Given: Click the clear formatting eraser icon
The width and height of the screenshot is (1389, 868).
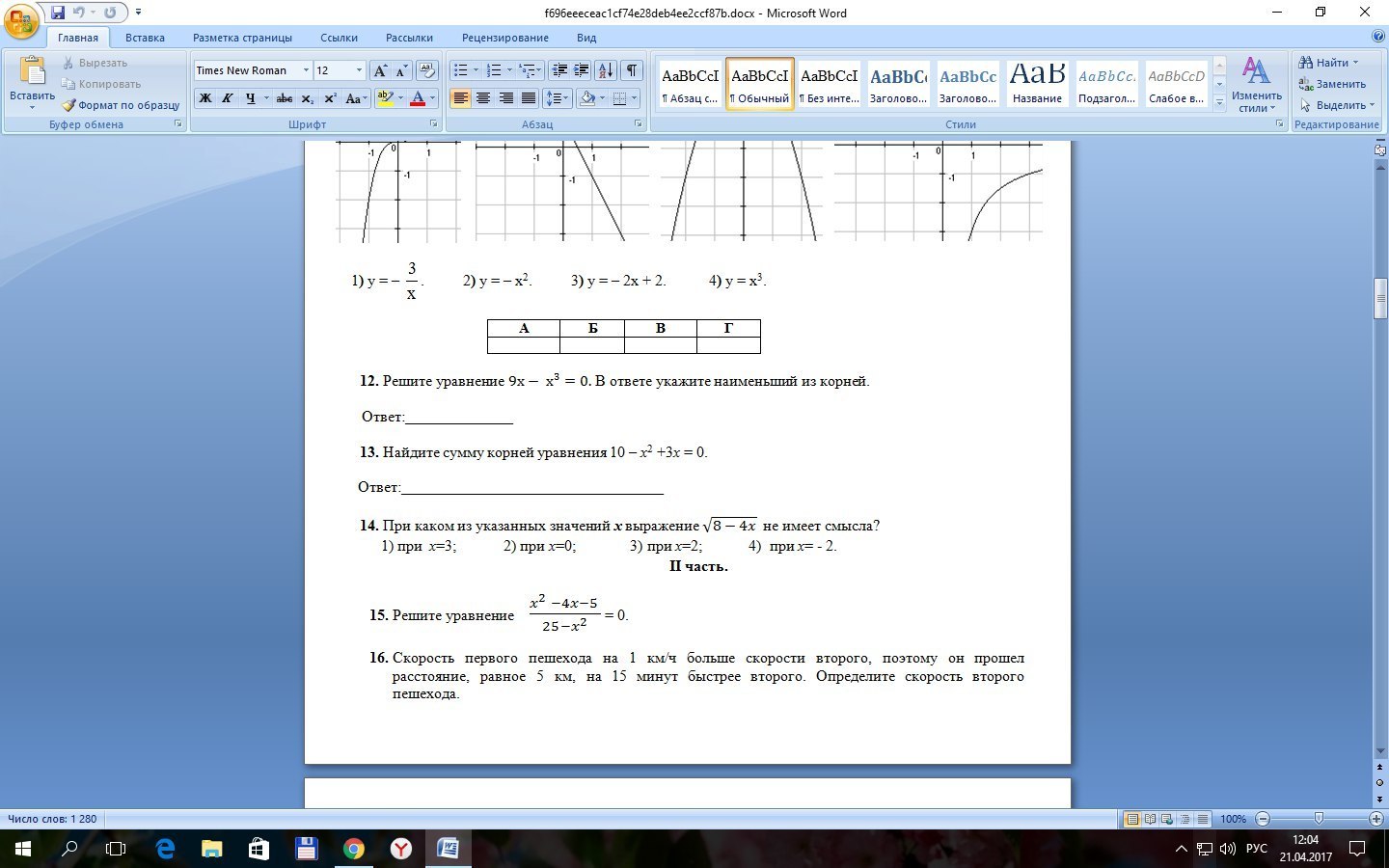Looking at the screenshot, I should (427, 70).
